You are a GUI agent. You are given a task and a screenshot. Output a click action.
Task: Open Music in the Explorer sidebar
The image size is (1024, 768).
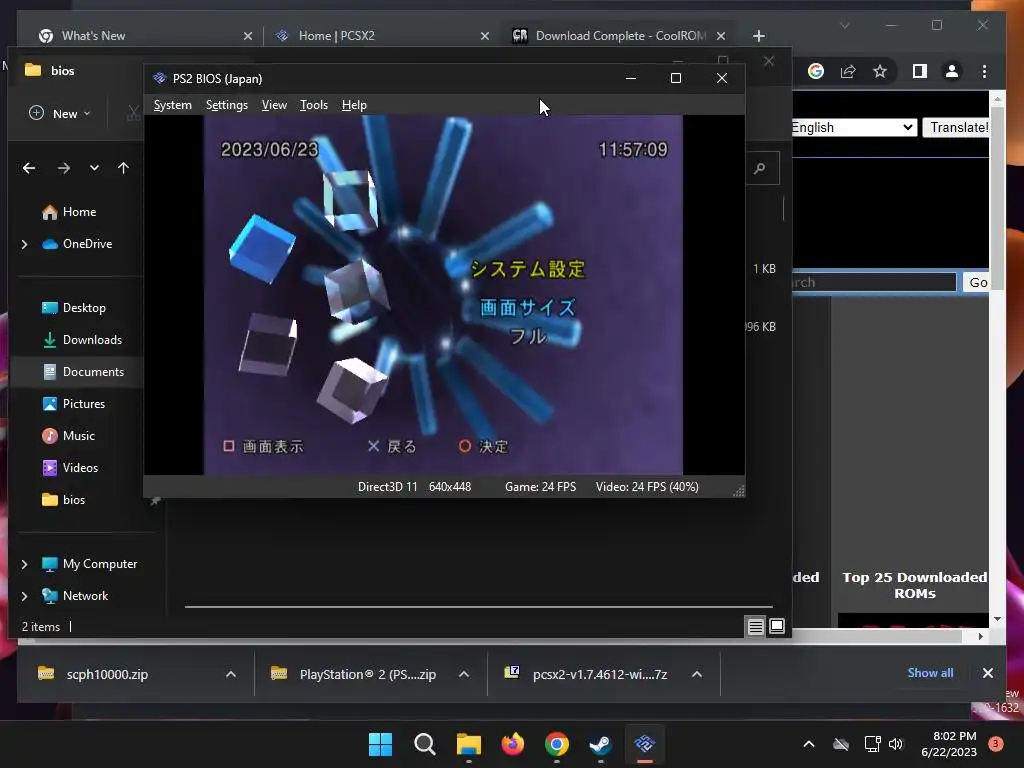pos(68,436)
